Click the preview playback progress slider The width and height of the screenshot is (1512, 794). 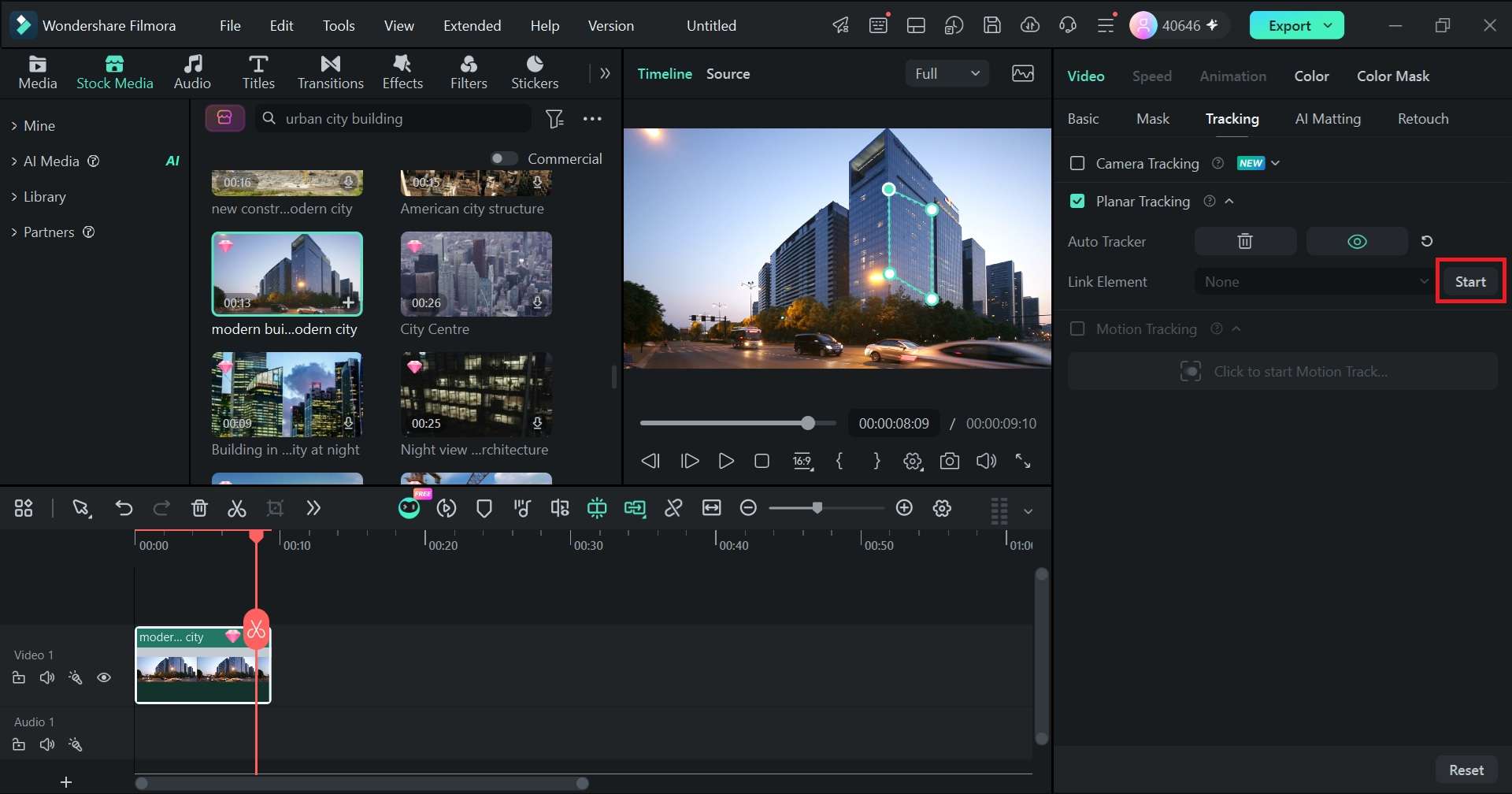[x=738, y=423]
